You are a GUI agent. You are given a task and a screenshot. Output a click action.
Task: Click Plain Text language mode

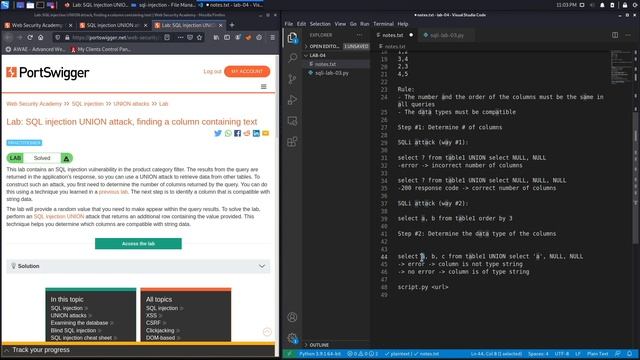598,354
